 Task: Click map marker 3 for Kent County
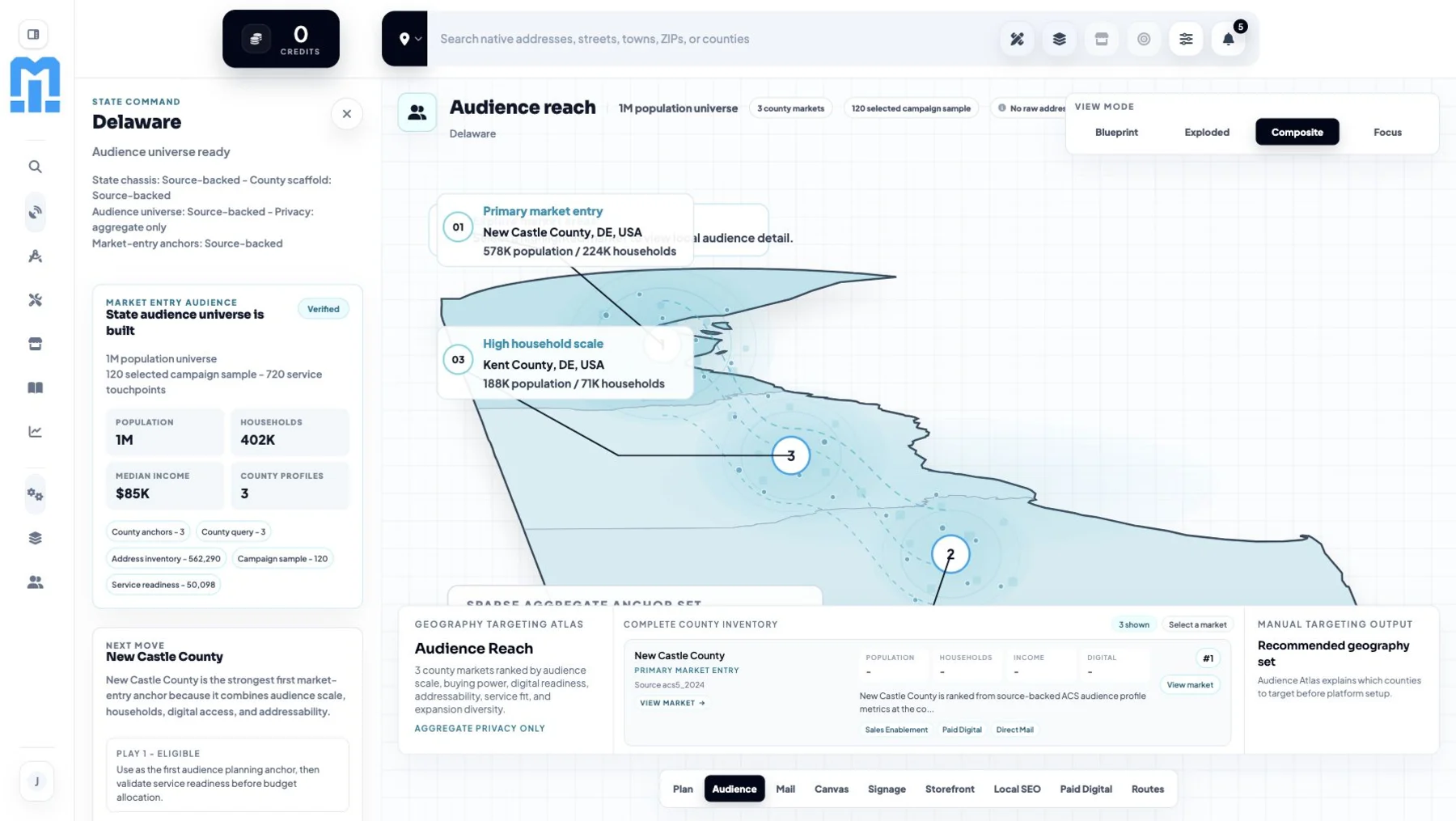(791, 455)
